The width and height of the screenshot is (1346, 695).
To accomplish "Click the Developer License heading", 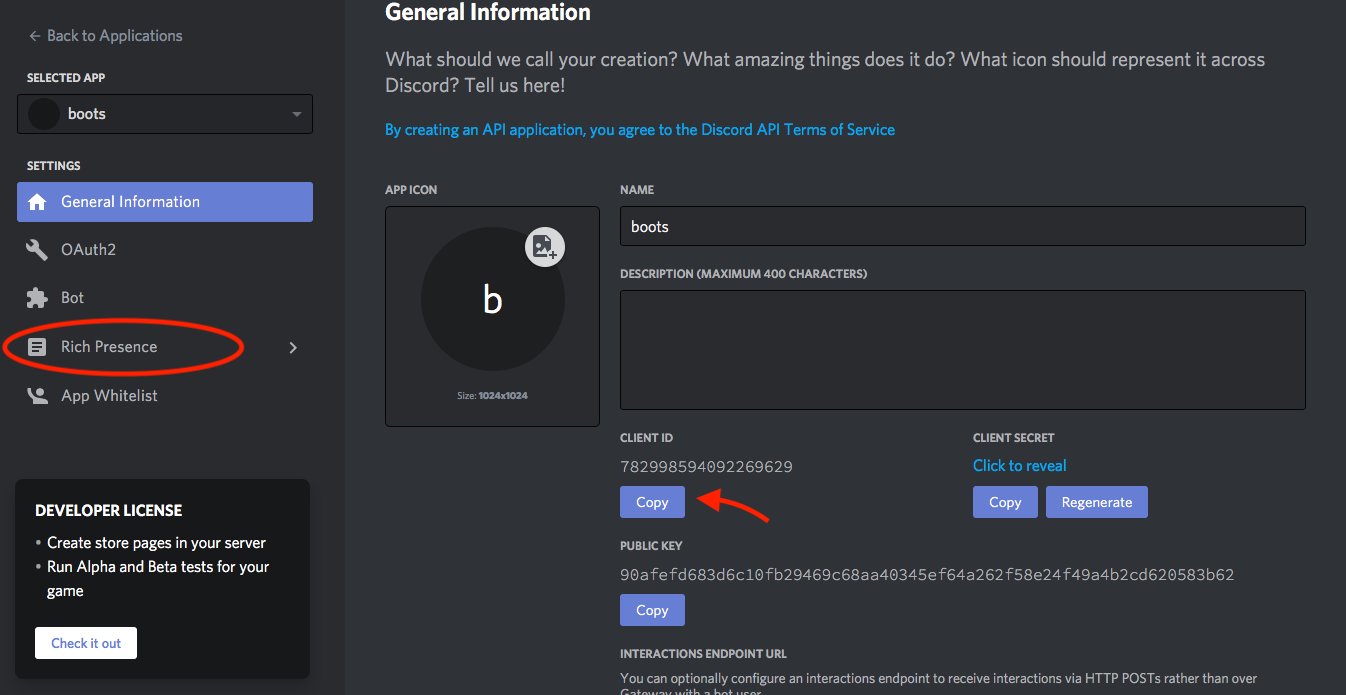I will pos(109,510).
